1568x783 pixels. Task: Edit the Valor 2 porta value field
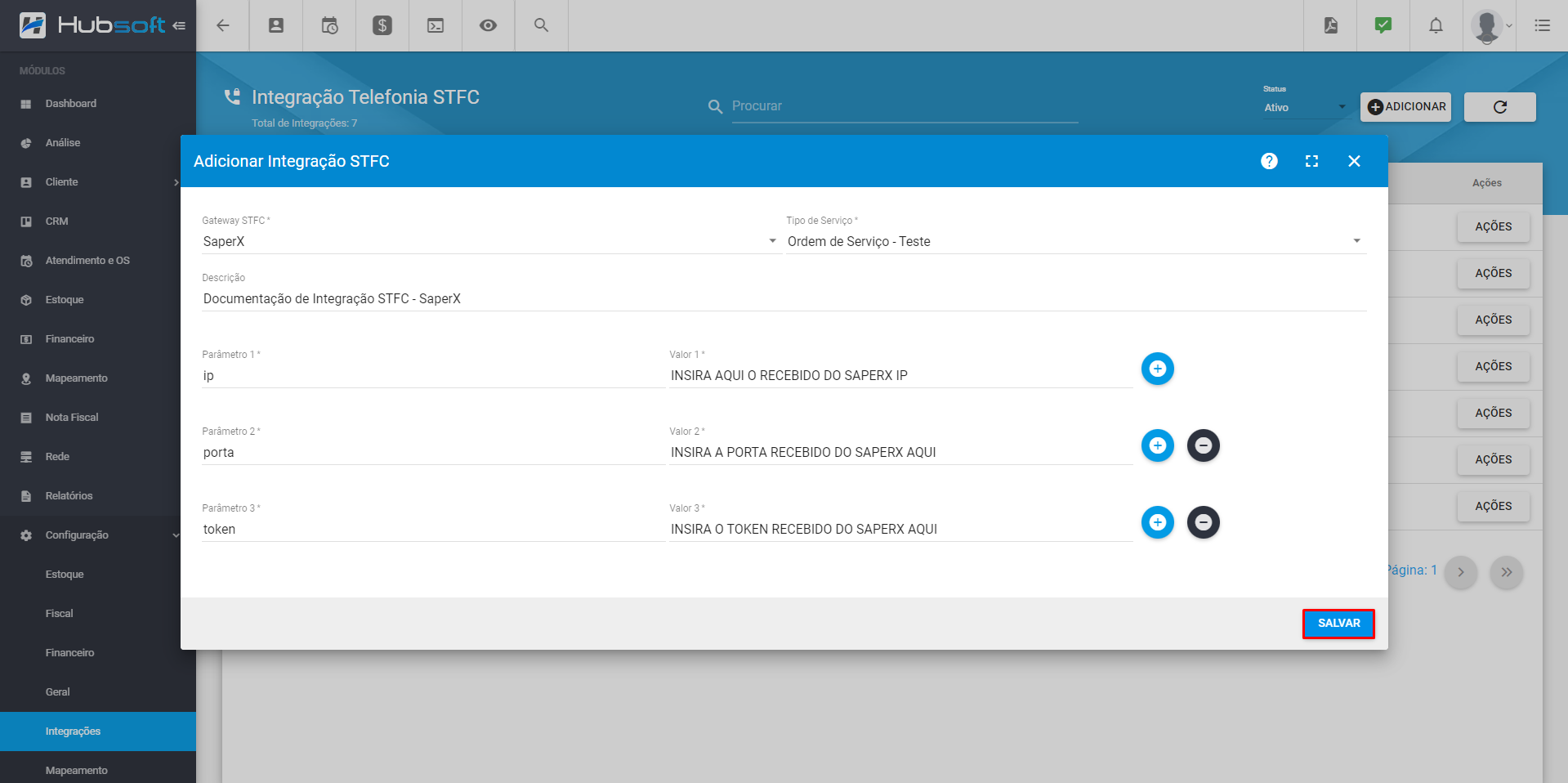(x=900, y=453)
